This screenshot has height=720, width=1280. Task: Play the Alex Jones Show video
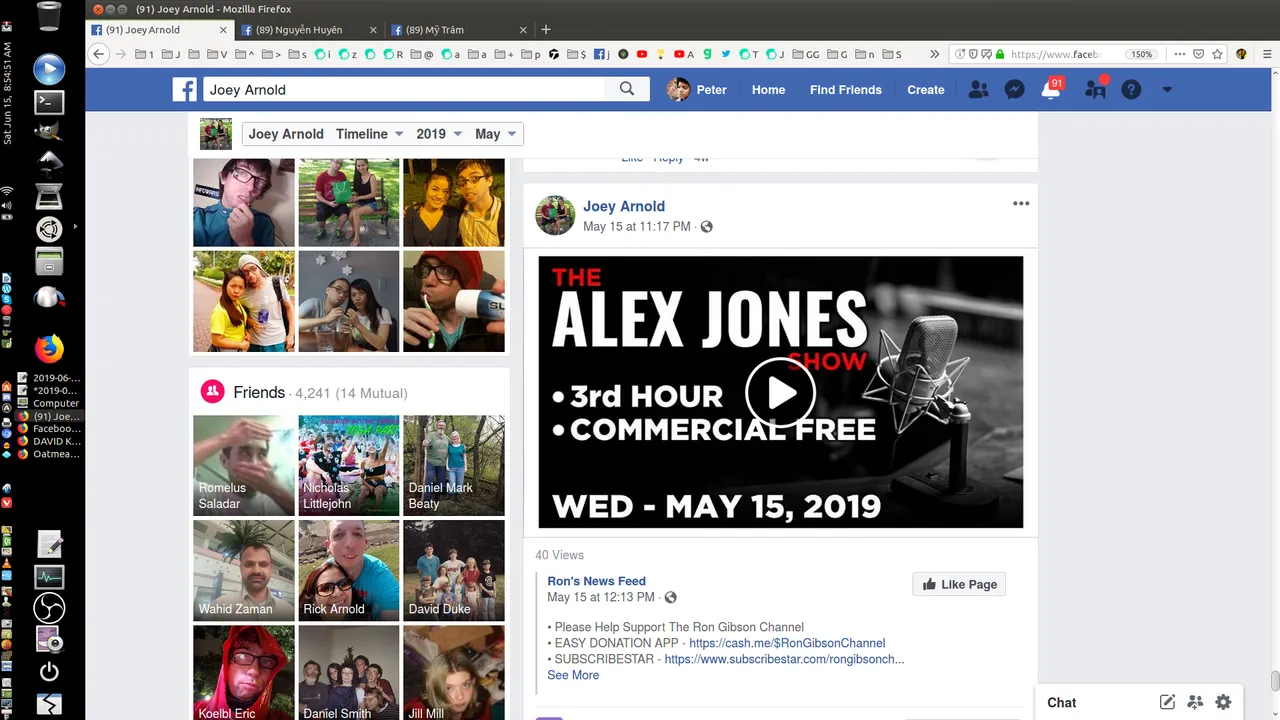coord(780,393)
